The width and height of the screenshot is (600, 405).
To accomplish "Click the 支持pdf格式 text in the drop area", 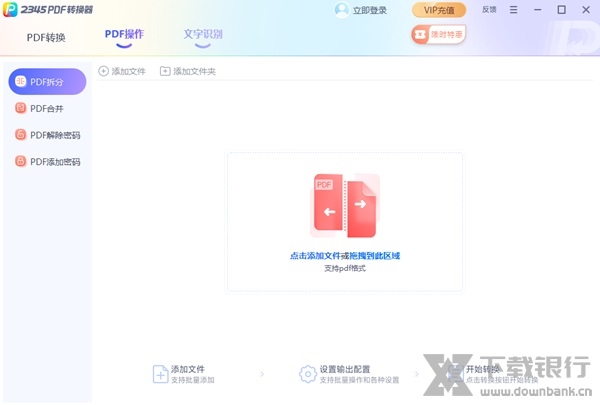I will tap(345, 268).
